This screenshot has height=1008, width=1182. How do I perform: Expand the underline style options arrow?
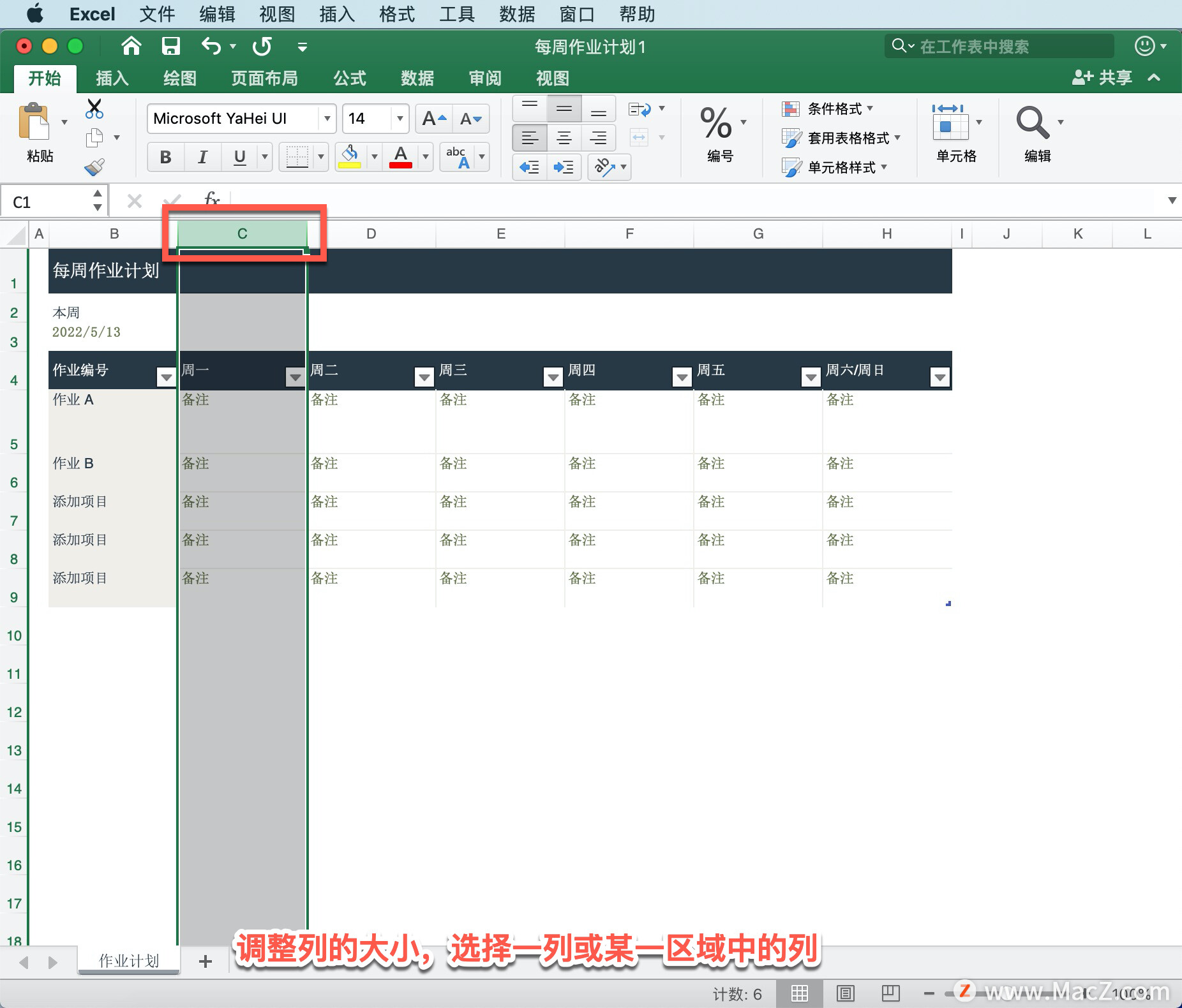tap(264, 157)
